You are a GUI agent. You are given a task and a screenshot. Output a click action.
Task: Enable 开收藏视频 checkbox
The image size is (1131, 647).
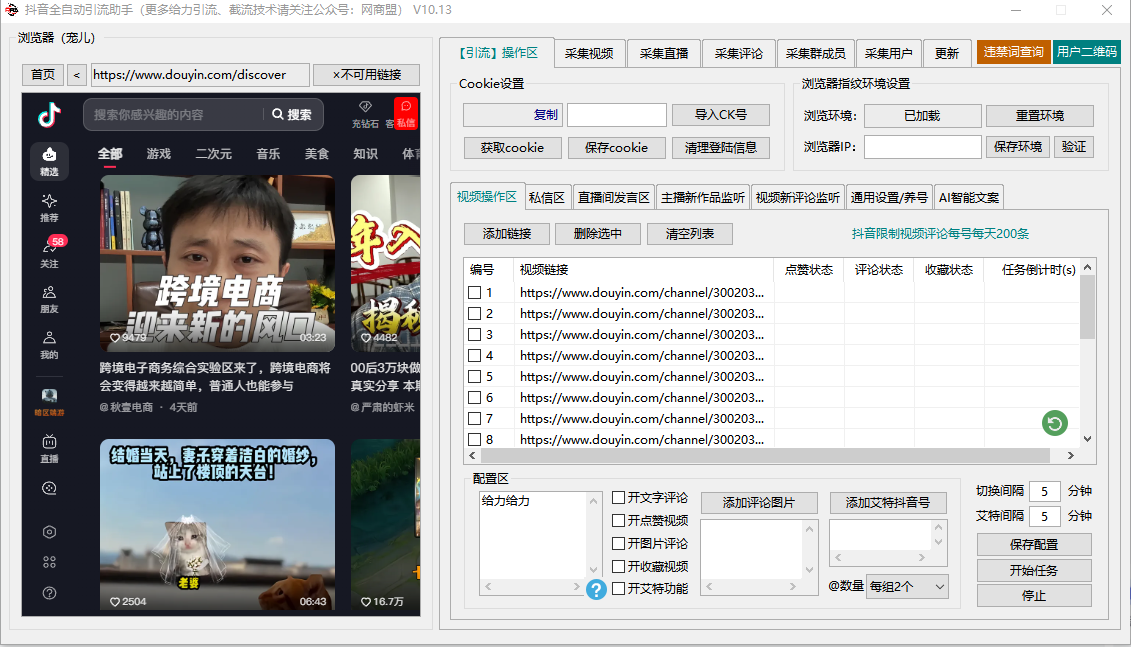point(618,567)
